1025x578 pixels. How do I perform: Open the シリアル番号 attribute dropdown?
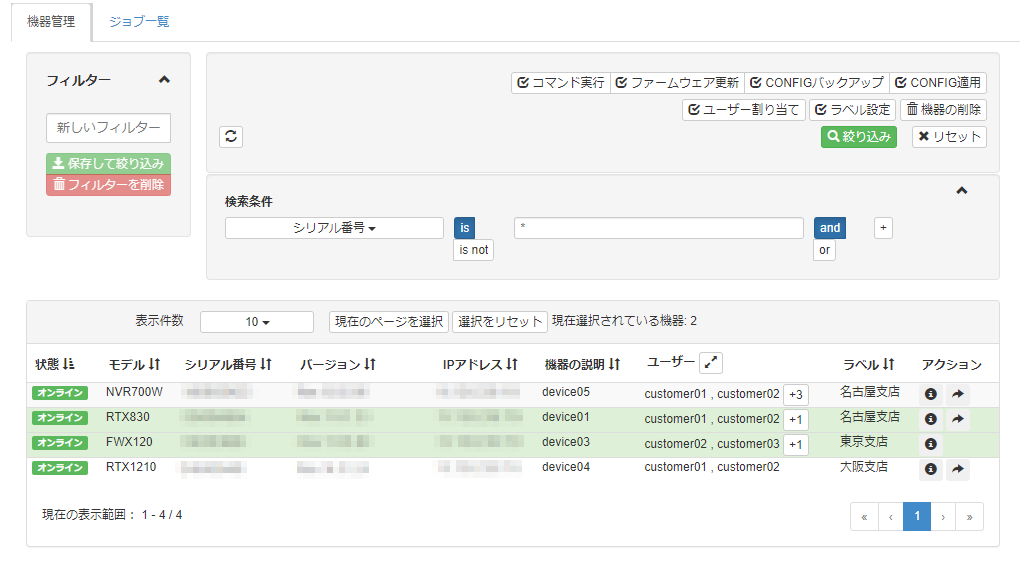333,227
